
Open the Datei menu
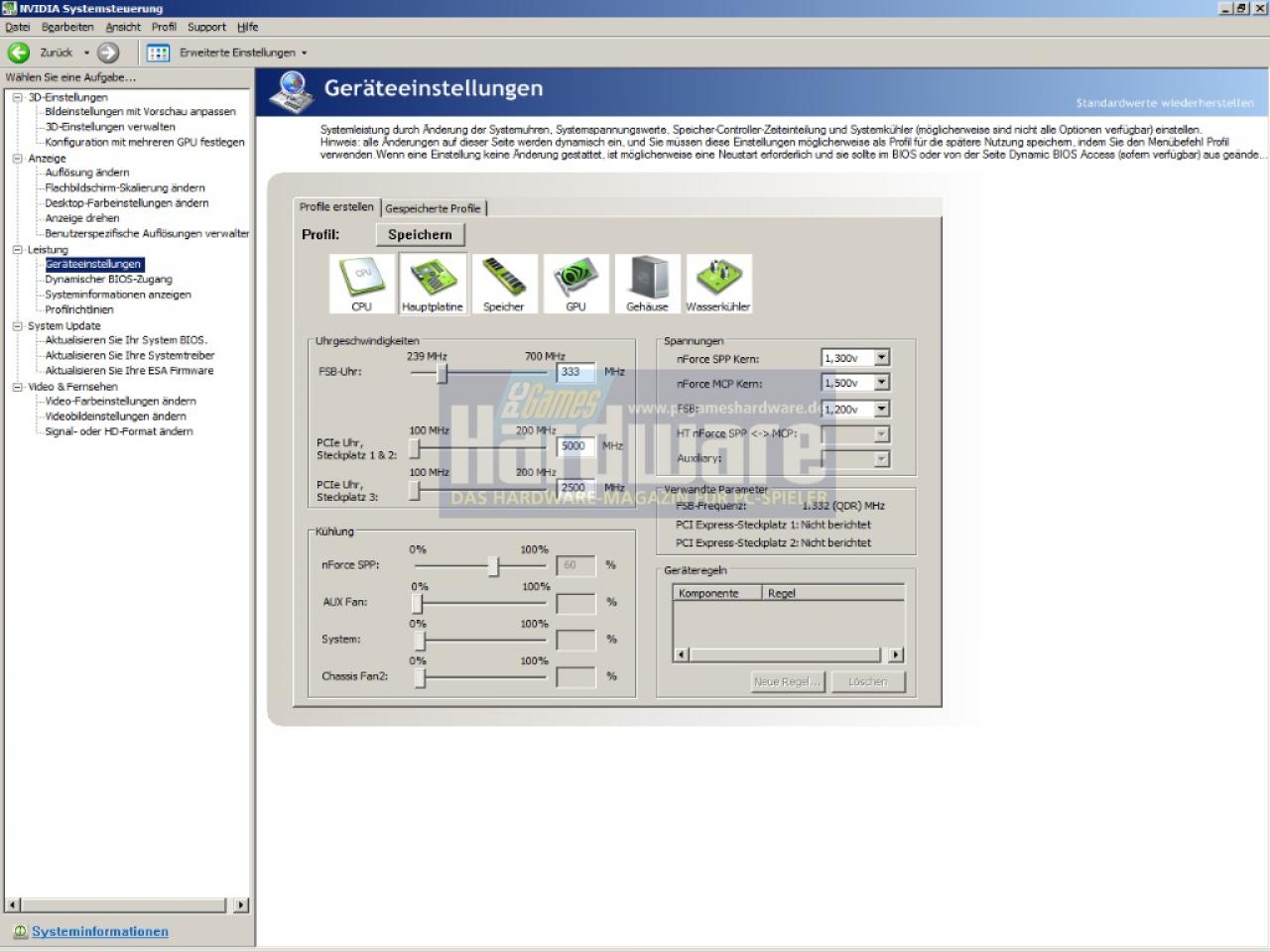pos(18,27)
